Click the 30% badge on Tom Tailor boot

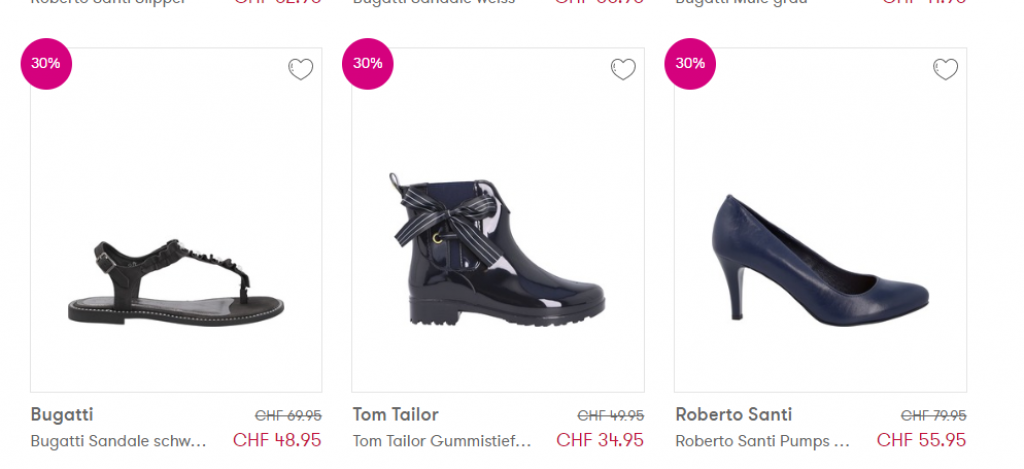coord(368,63)
